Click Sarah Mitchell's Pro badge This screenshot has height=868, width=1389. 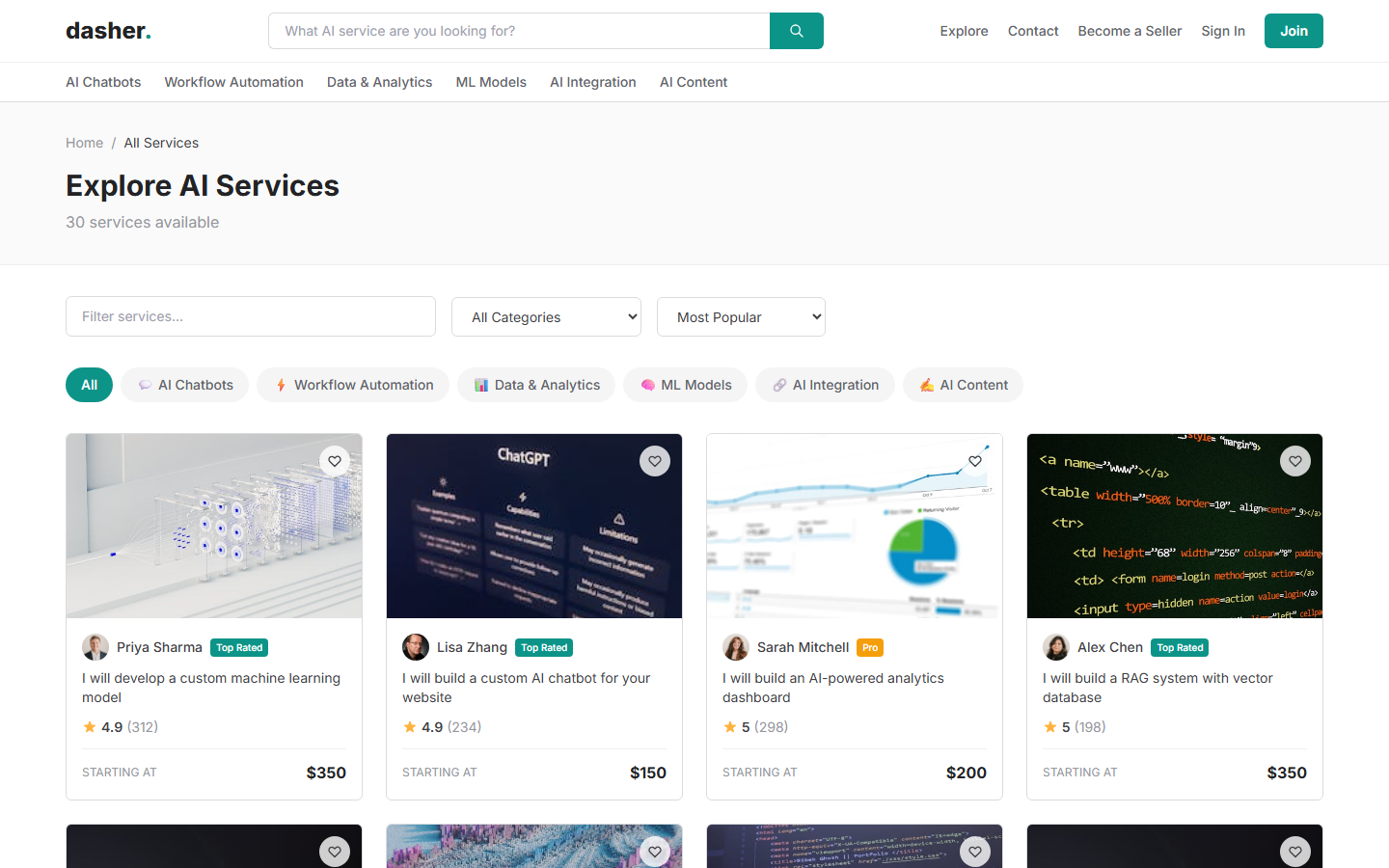tap(870, 648)
